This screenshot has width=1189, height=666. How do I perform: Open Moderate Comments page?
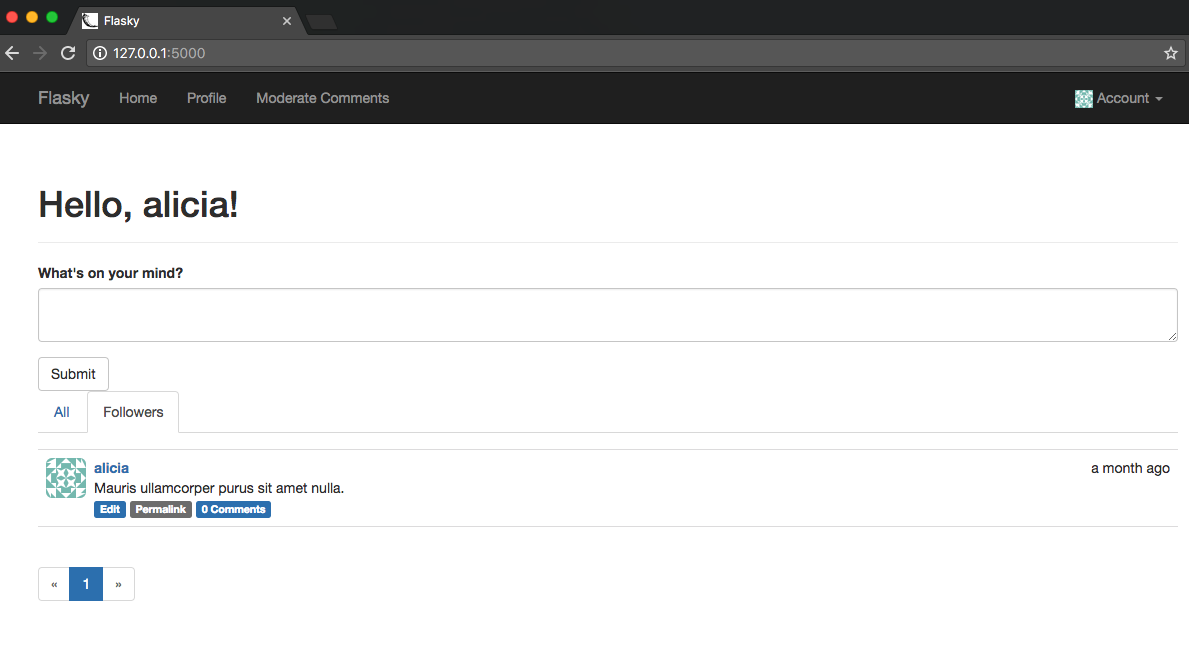322,98
